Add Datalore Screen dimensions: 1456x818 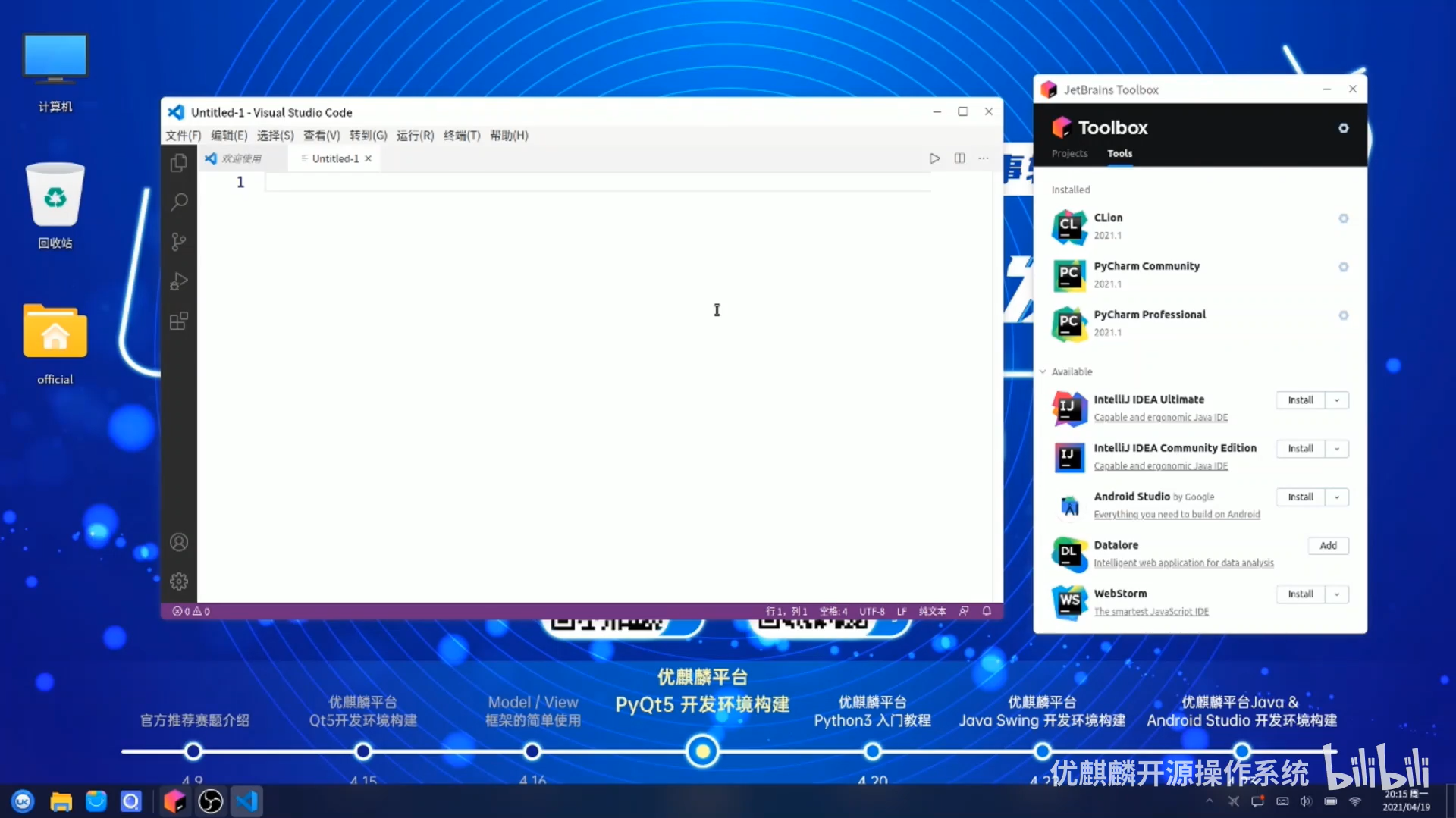tap(1328, 546)
